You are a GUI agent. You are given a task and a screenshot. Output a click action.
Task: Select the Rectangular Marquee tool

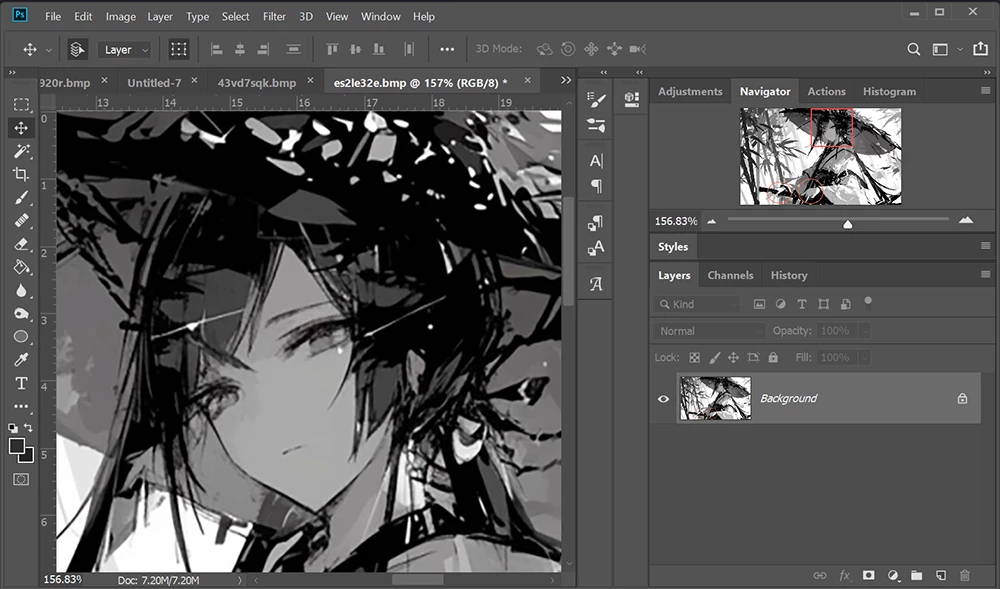pos(21,104)
